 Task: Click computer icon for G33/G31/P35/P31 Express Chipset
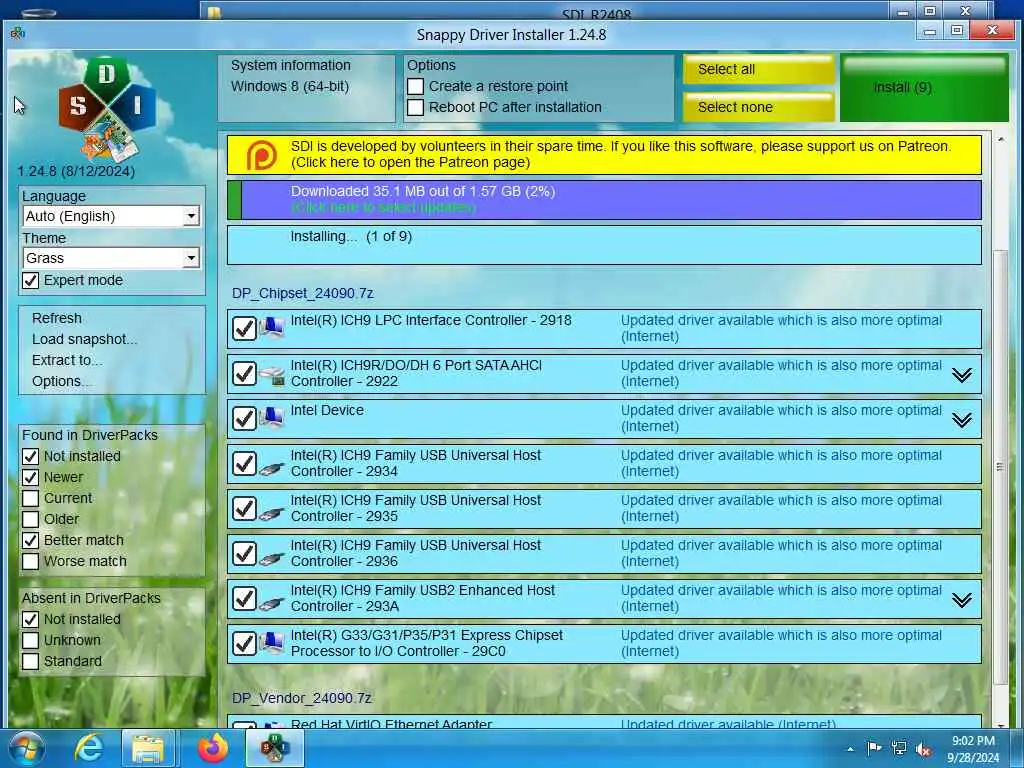271,642
